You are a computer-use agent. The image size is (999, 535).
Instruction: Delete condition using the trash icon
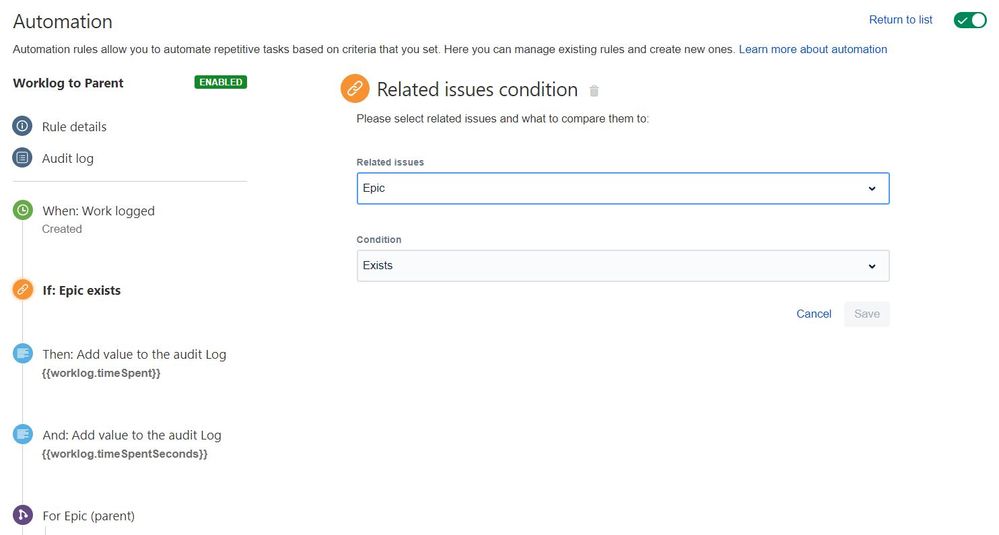coord(594,90)
